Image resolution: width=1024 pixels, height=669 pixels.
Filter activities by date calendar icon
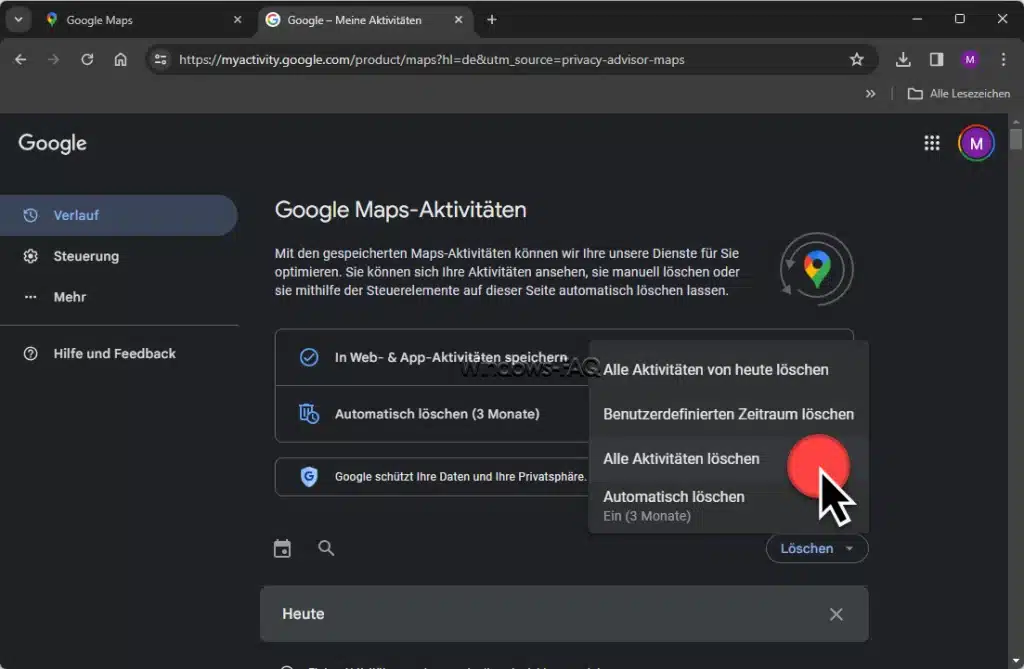coord(282,548)
